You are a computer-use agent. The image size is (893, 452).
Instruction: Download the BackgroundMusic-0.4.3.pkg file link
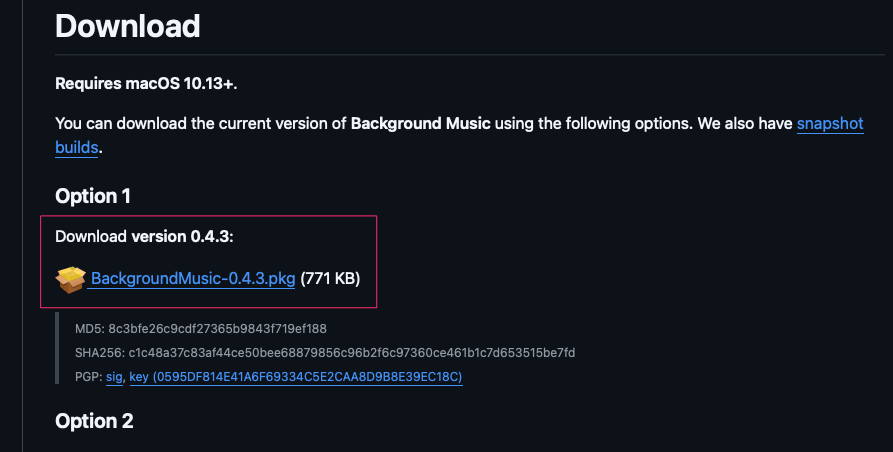193,279
